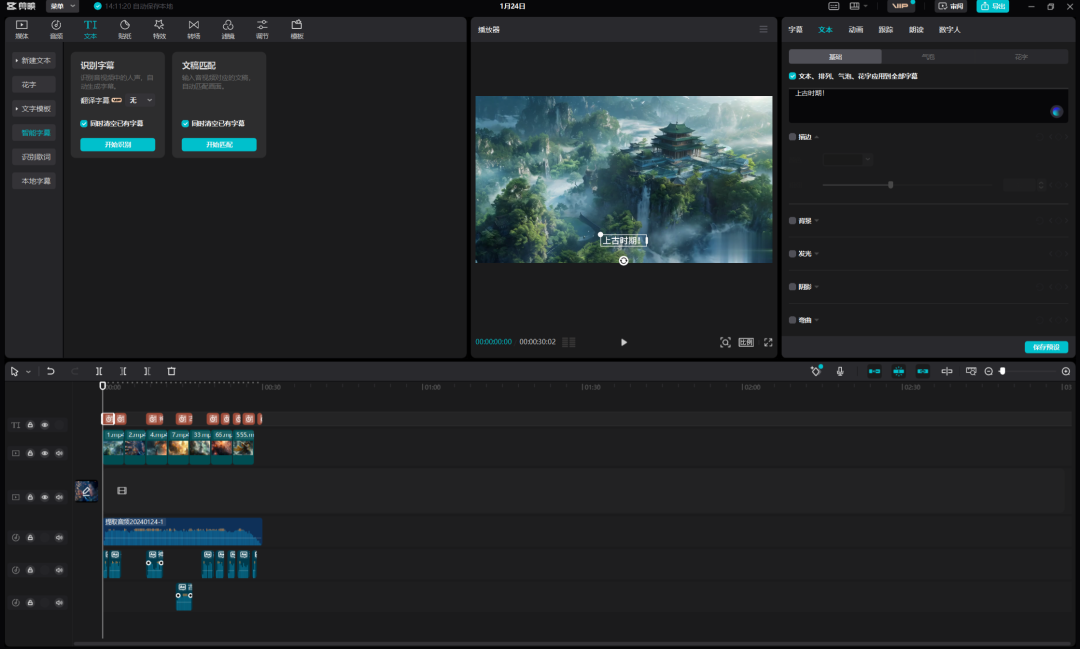The image size is (1080, 649).
Task: Select the 气泡 bubble sub-tab
Action: click(928, 57)
